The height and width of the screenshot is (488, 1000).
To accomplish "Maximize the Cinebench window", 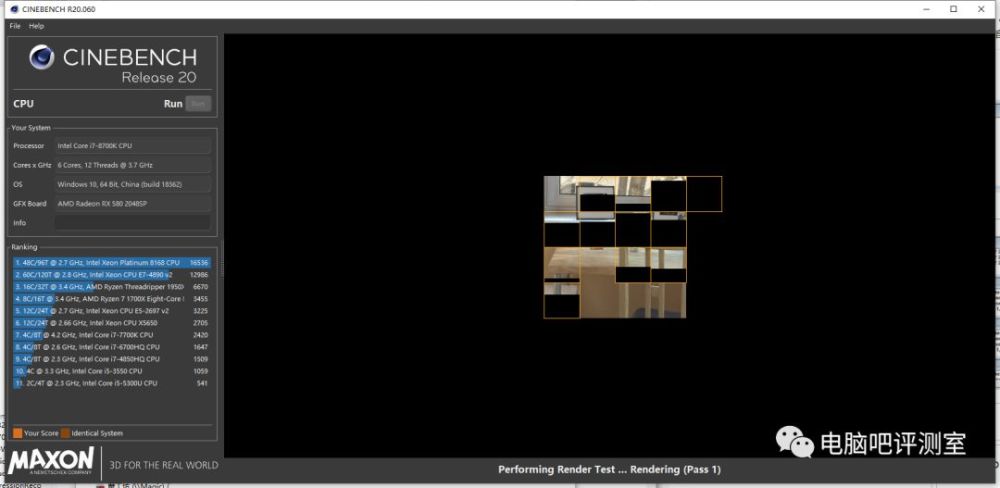I will pyautogui.click(x=953, y=10).
